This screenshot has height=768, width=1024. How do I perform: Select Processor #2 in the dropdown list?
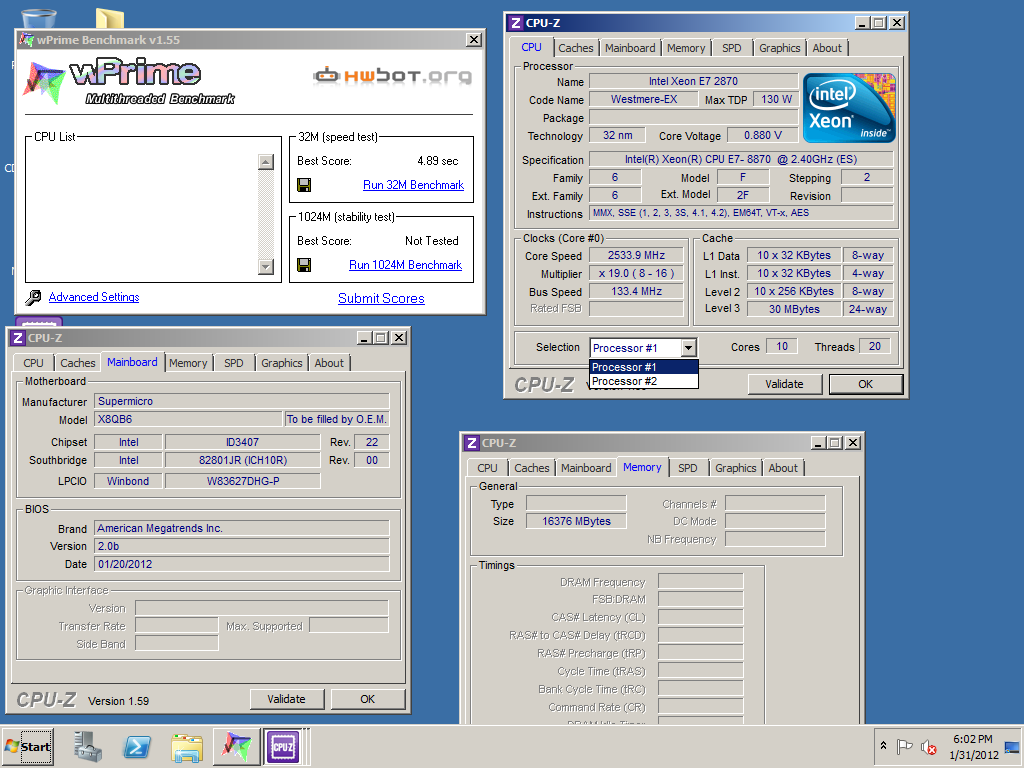tap(644, 381)
